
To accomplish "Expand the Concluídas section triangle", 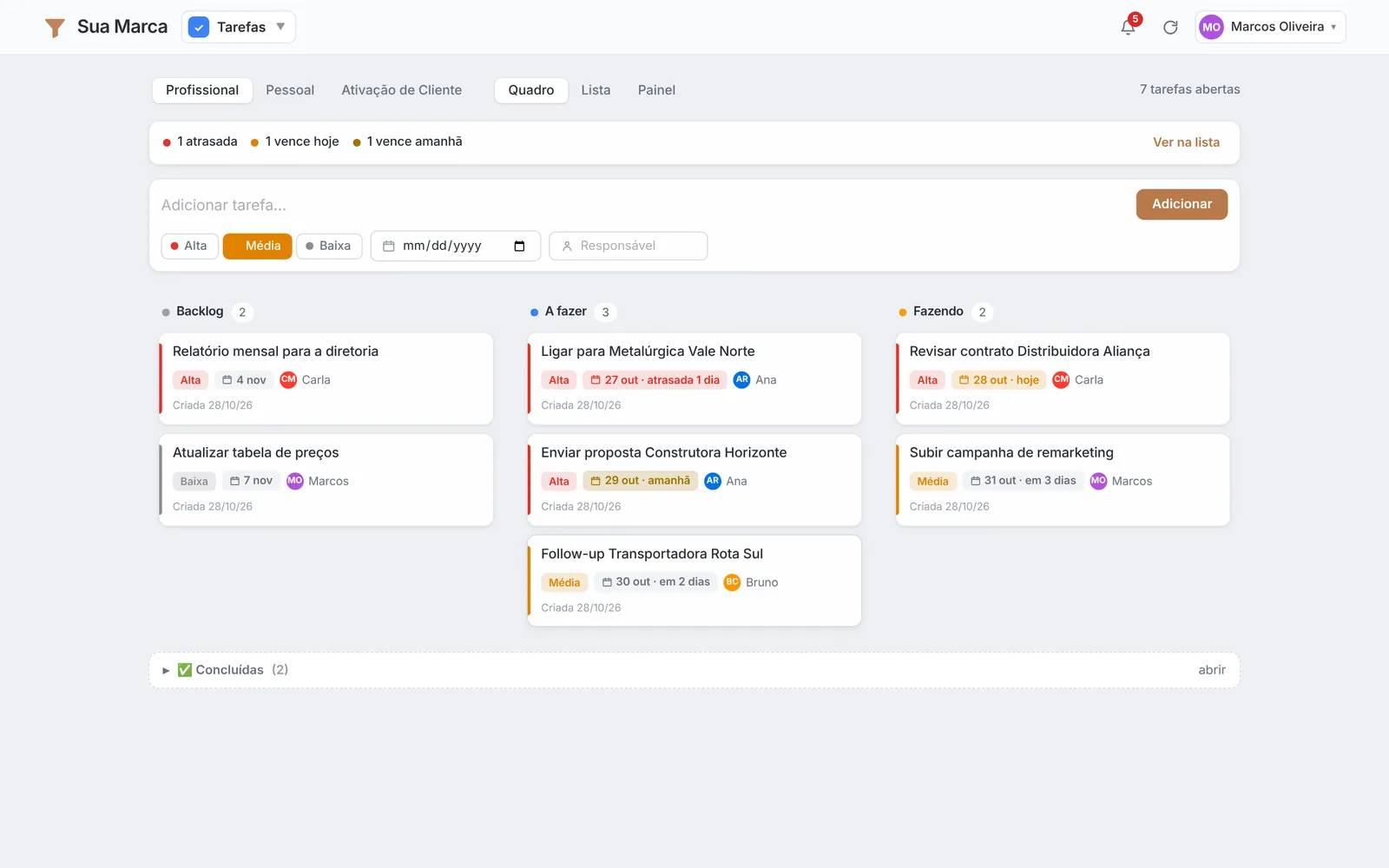I will (166, 671).
